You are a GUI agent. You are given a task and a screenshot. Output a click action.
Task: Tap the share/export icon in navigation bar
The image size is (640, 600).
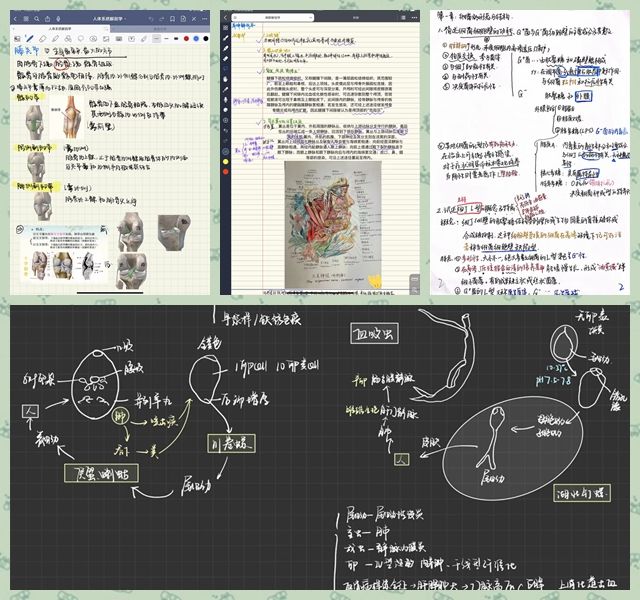(47, 19)
